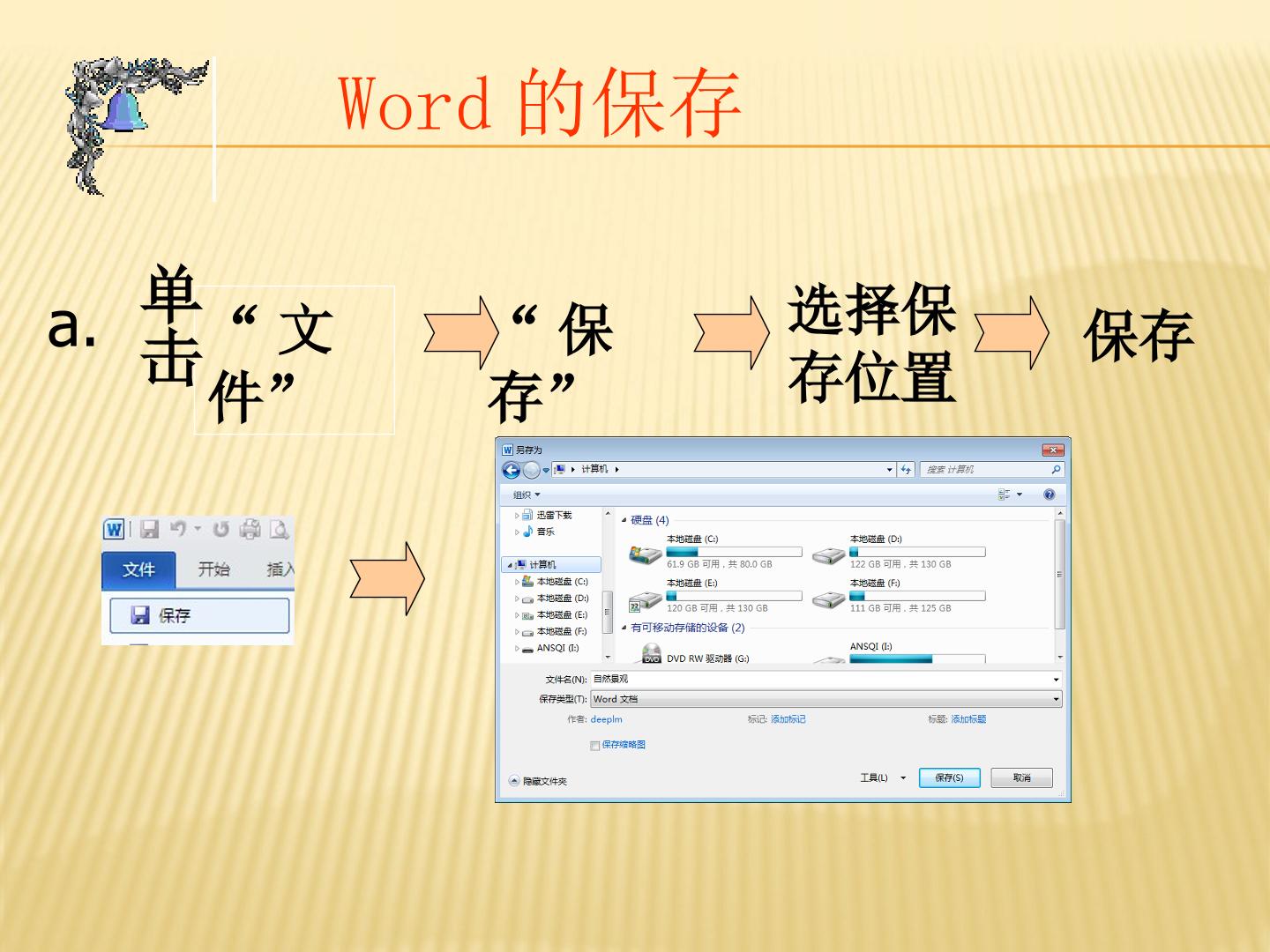Open the 文件 tab in Word
This screenshot has height=952, width=1270.
[138, 569]
